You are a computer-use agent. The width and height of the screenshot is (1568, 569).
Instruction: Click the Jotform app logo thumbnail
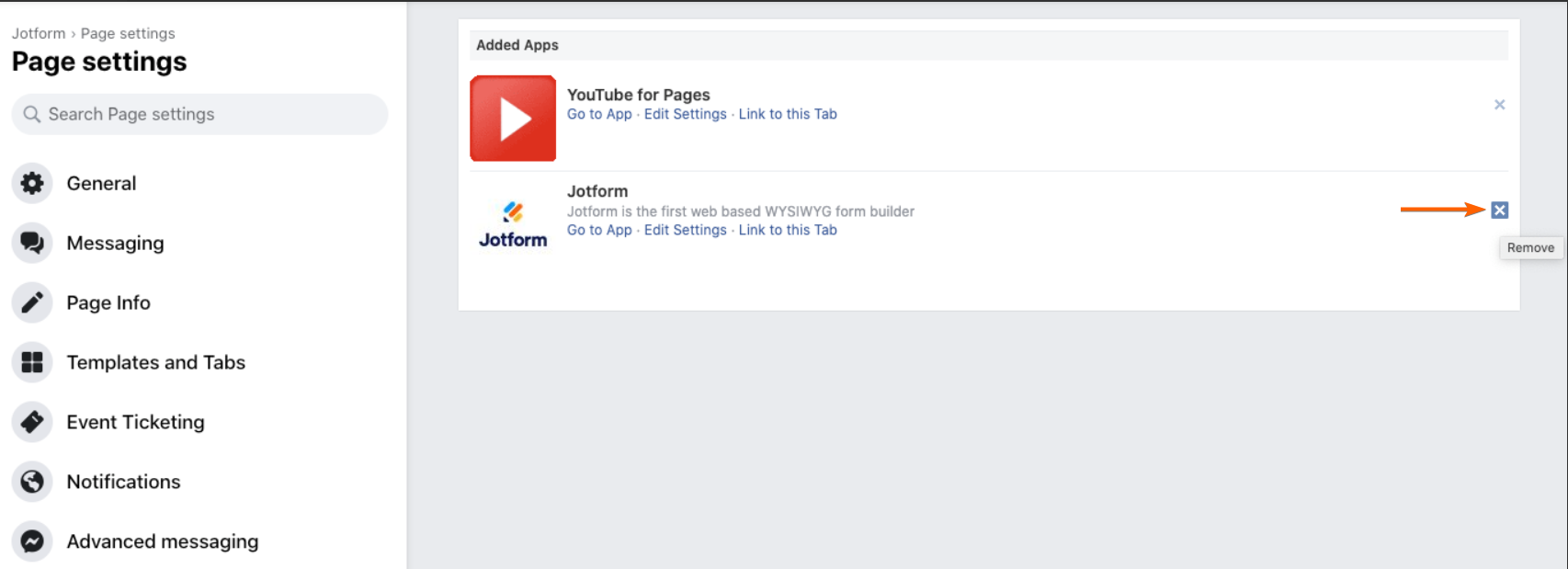pyautogui.click(x=513, y=225)
